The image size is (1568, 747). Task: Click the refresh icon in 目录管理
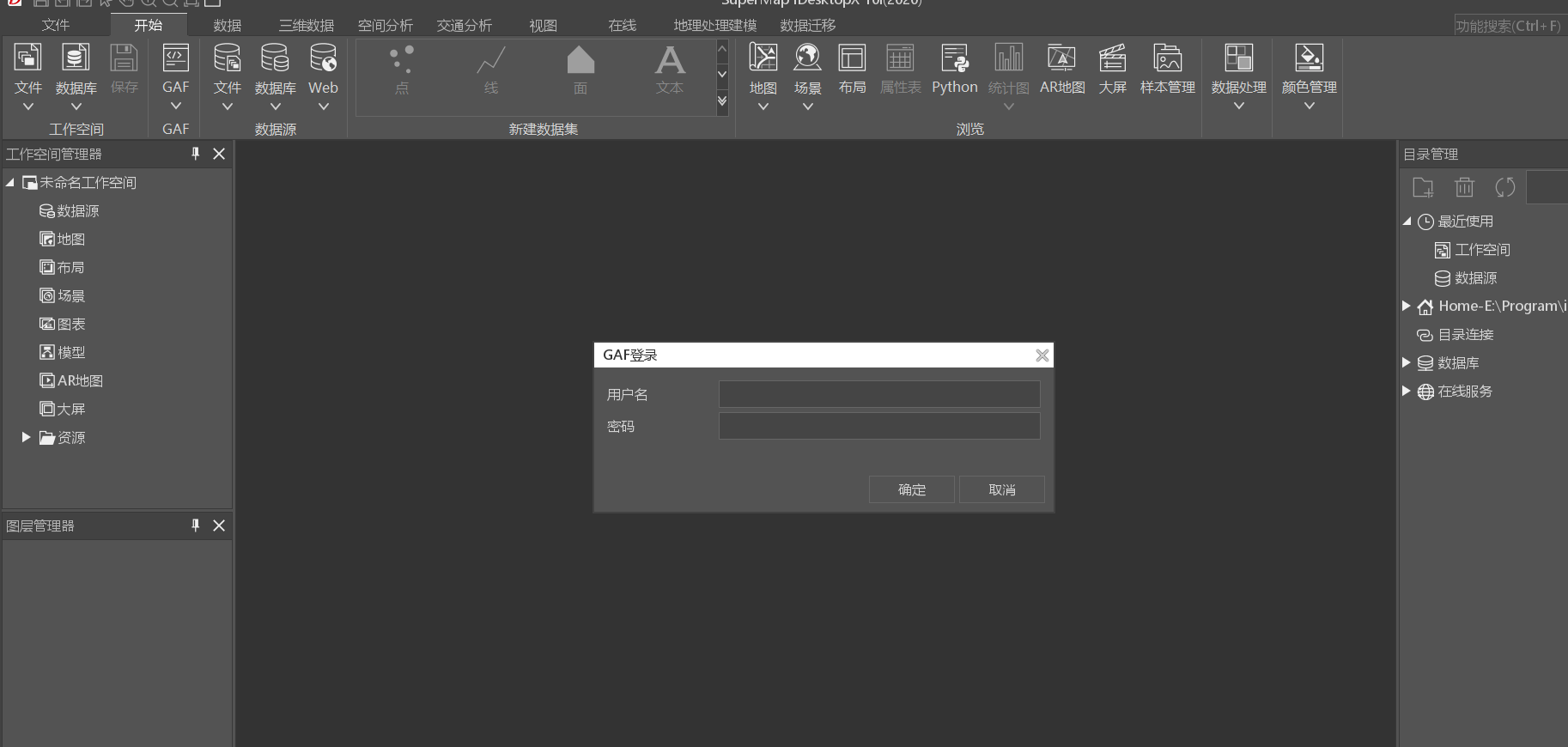[x=1505, y=187]
